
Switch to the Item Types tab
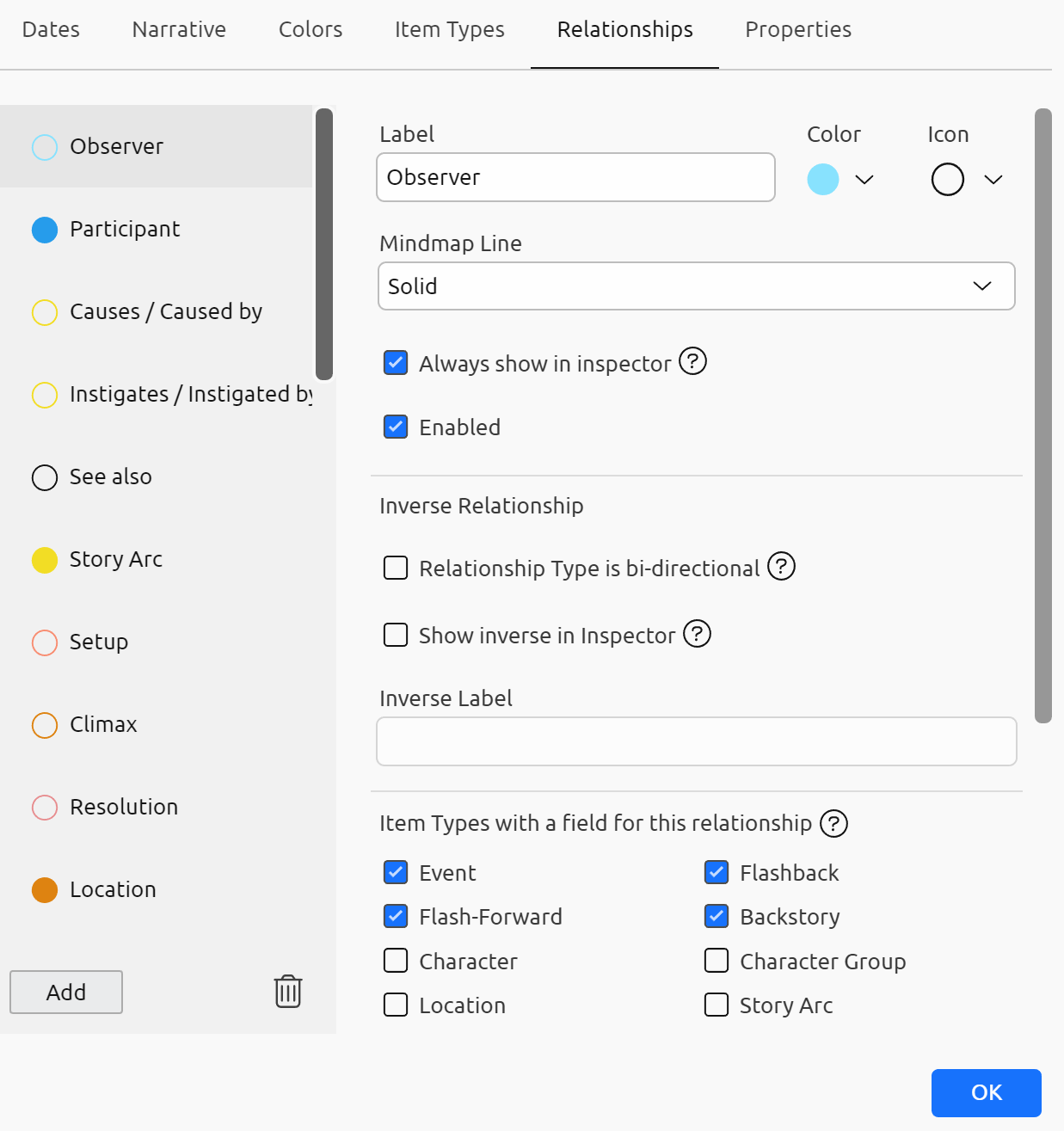(x=449, y=30)
